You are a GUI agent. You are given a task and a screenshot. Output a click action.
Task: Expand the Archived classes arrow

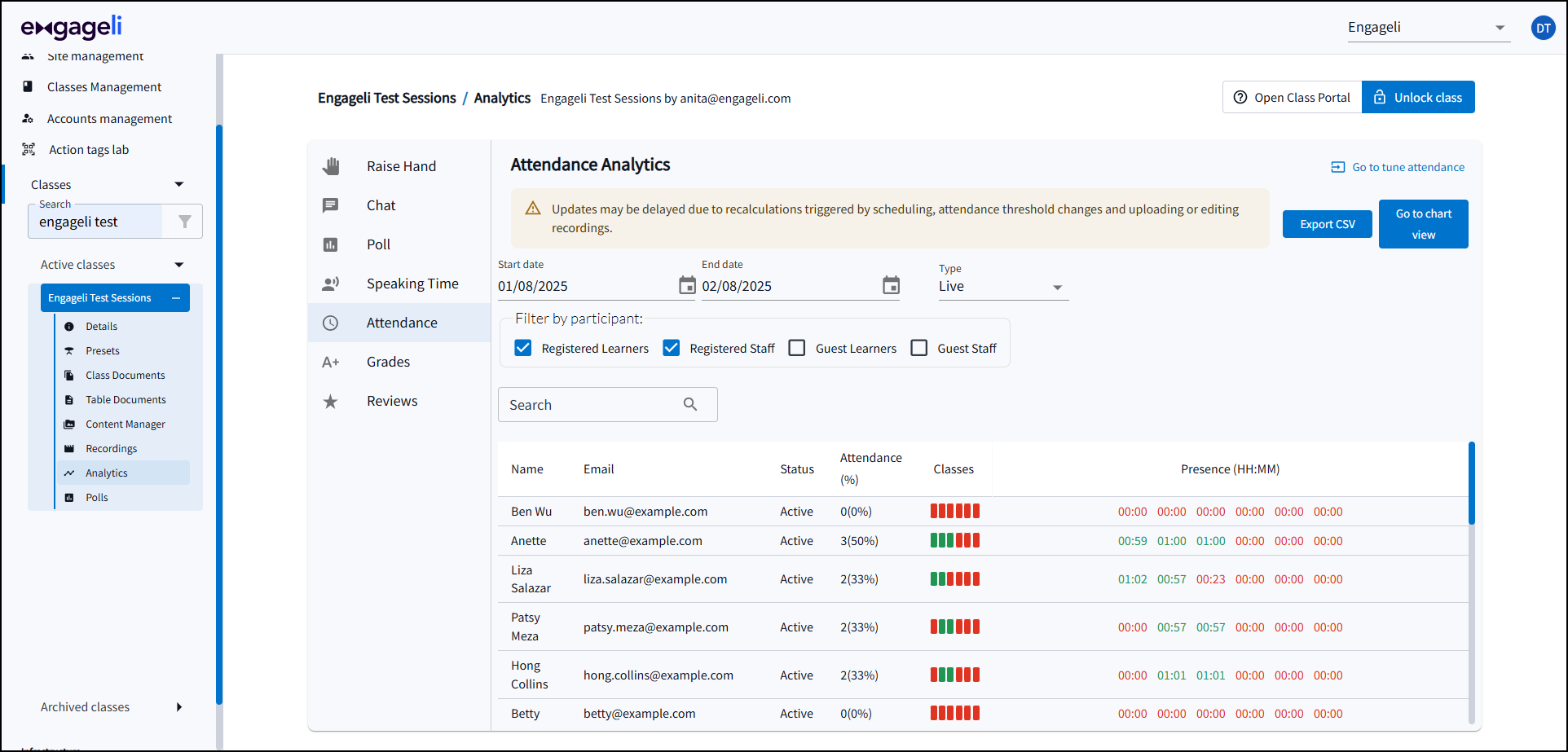point(179,707)
